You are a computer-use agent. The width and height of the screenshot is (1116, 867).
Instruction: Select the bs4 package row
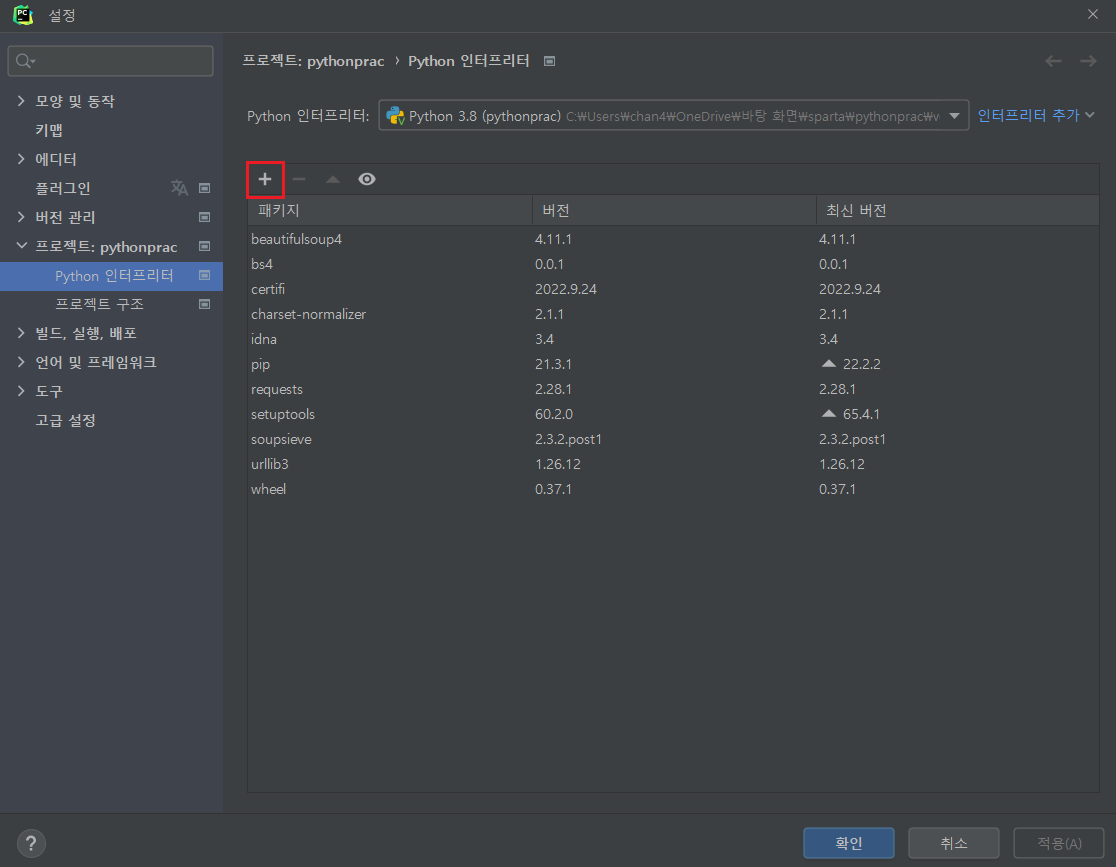(673, 264)
